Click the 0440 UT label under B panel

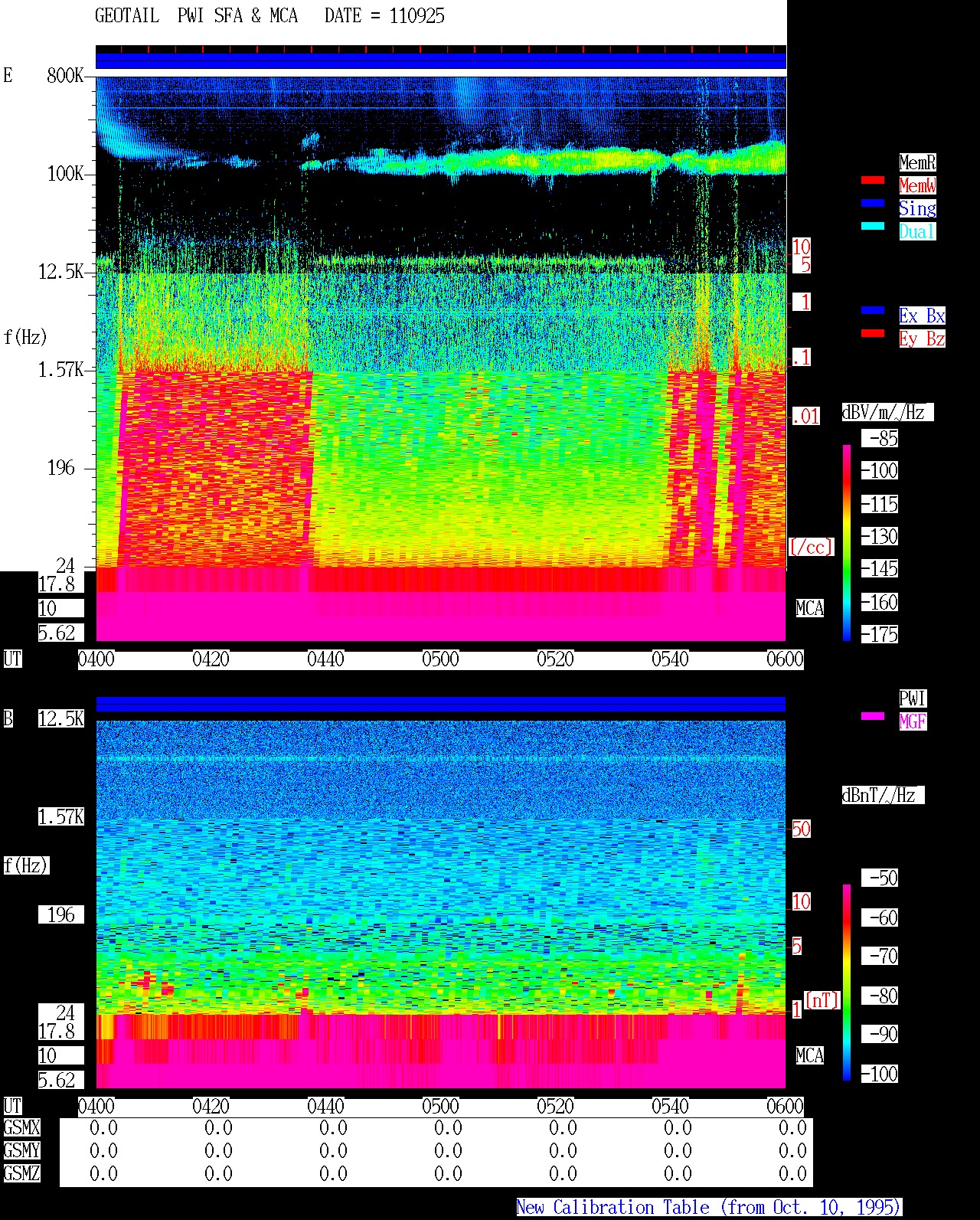click(325, 1107)
